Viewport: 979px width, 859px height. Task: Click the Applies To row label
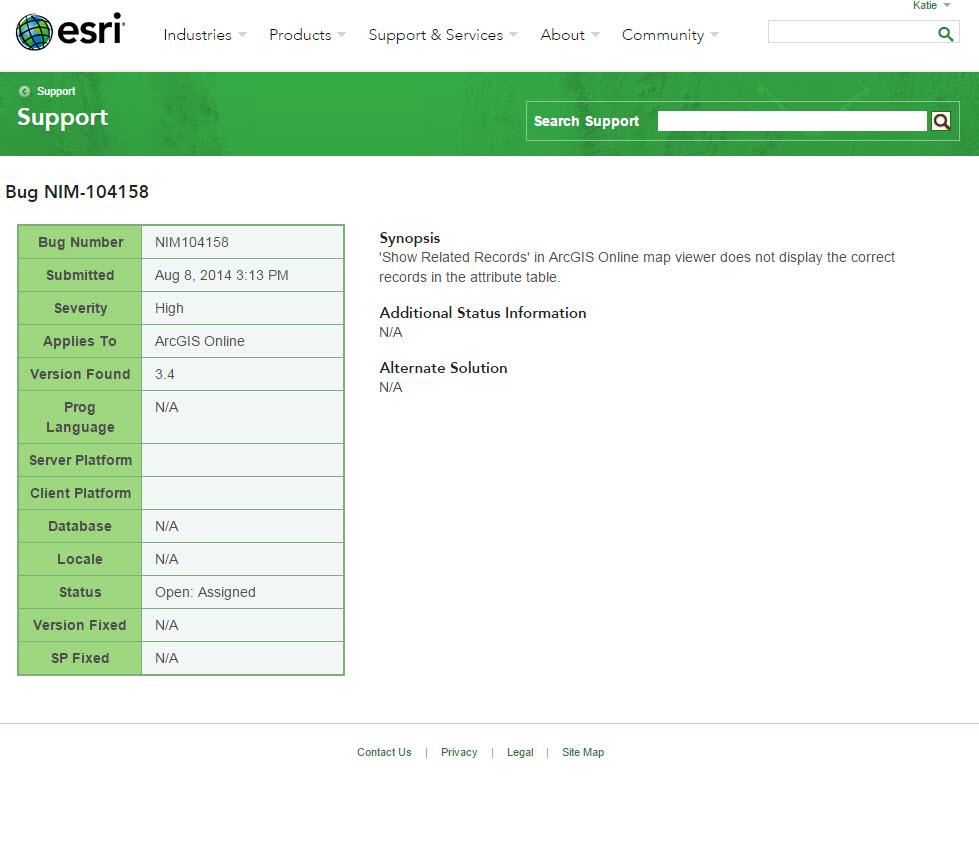[80, 341]
